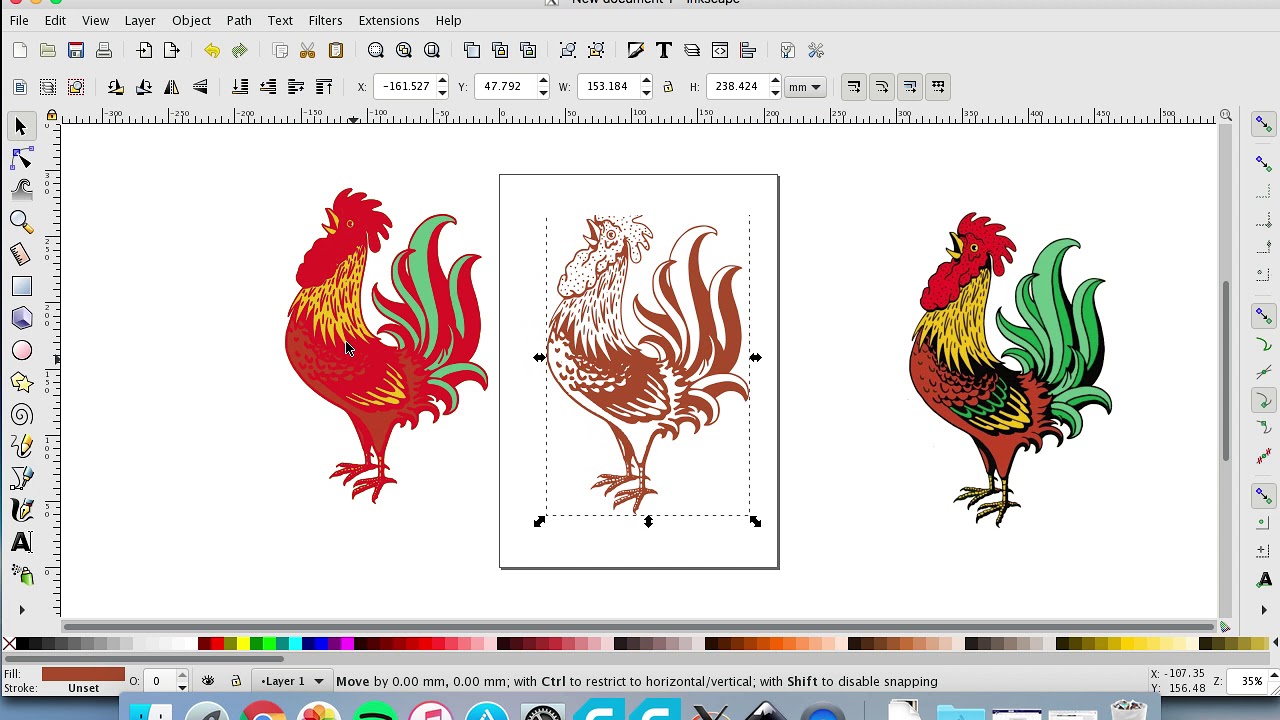Image resolution: width=1280 pixels, height=720 pixels.
Task: Open the Filters menu
Action: 325,20
